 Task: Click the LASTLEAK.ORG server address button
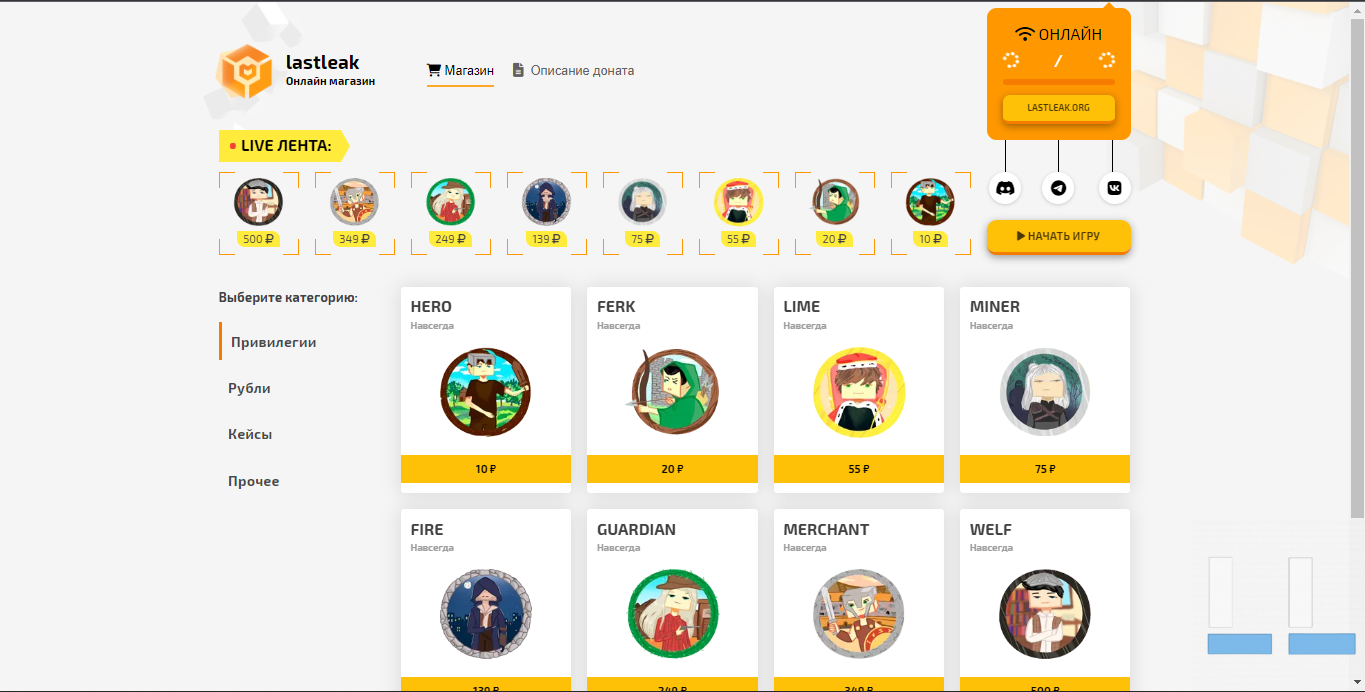[x=1059, y=107]
